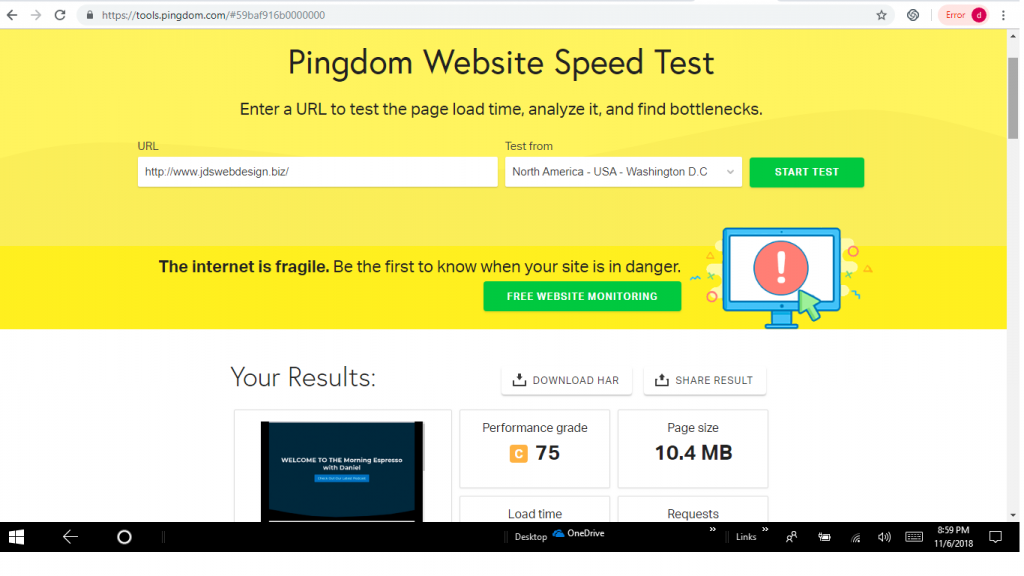Image resolution: width=1024 pixels, height=576 pixels.
Task: Open the Action Center notifications icon
Action: [x=995, y=537]
